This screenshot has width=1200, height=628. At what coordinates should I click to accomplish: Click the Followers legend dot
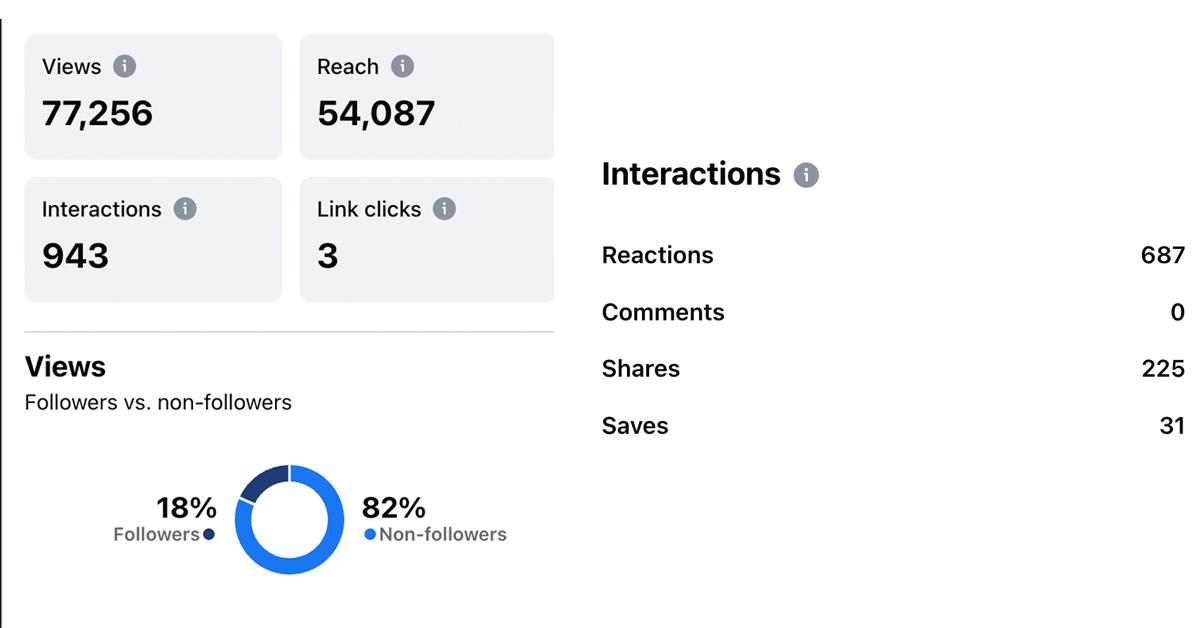point(209,535)
